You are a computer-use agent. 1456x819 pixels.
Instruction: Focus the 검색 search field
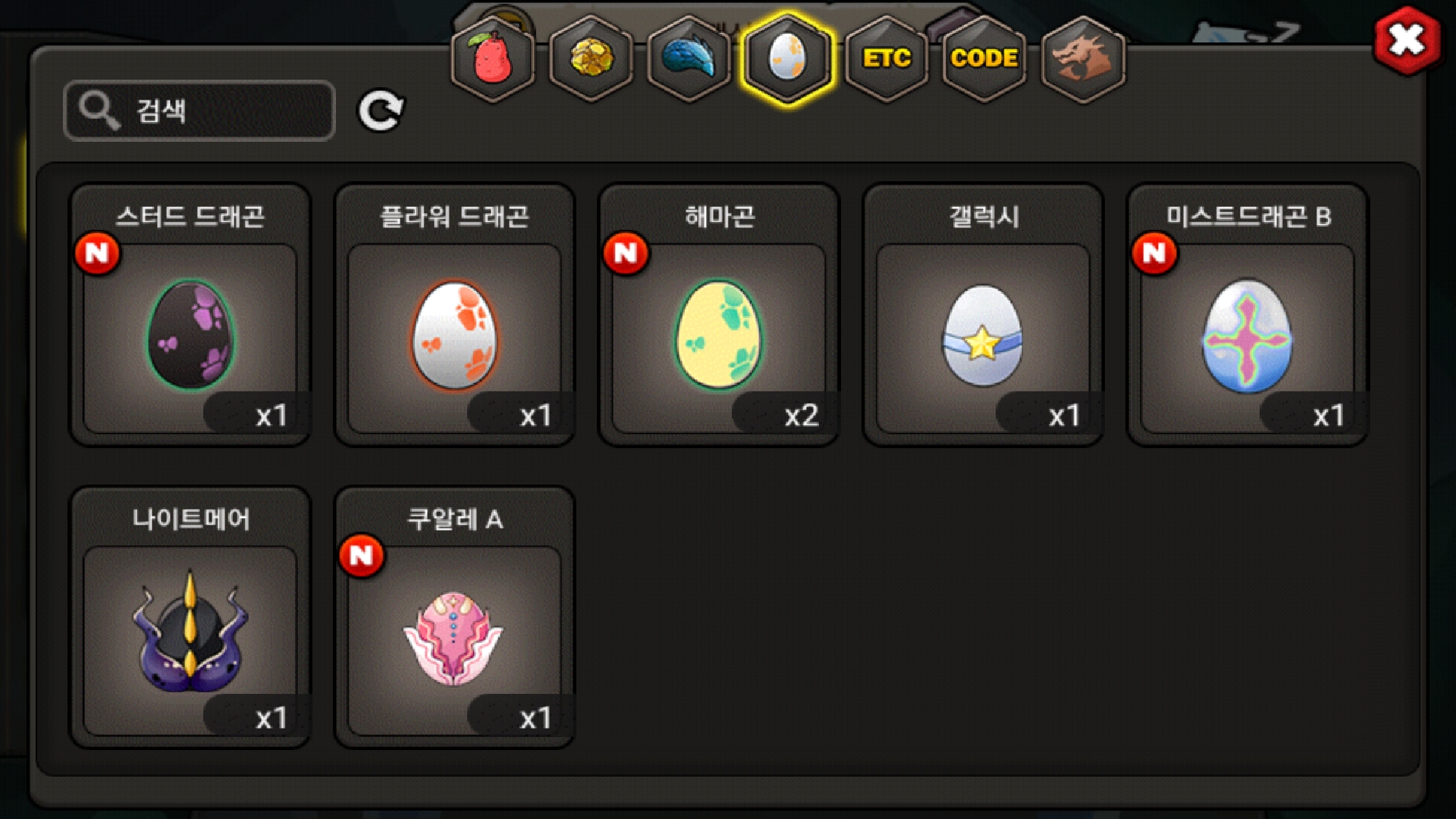coord(199,111)
